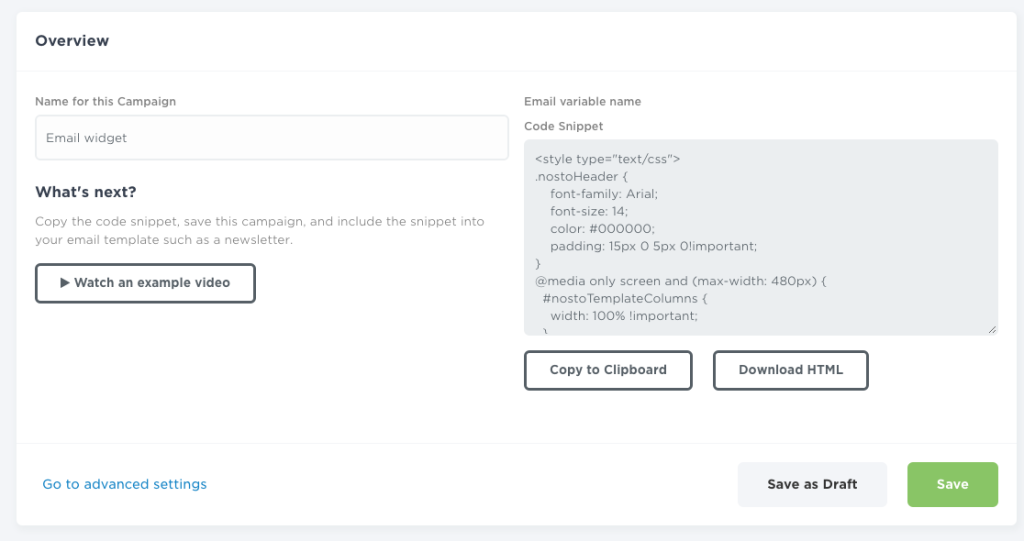This screenshot has height=541, width=1024.
Task: Click the Name for this Campaign label
Action: (106, 101)
